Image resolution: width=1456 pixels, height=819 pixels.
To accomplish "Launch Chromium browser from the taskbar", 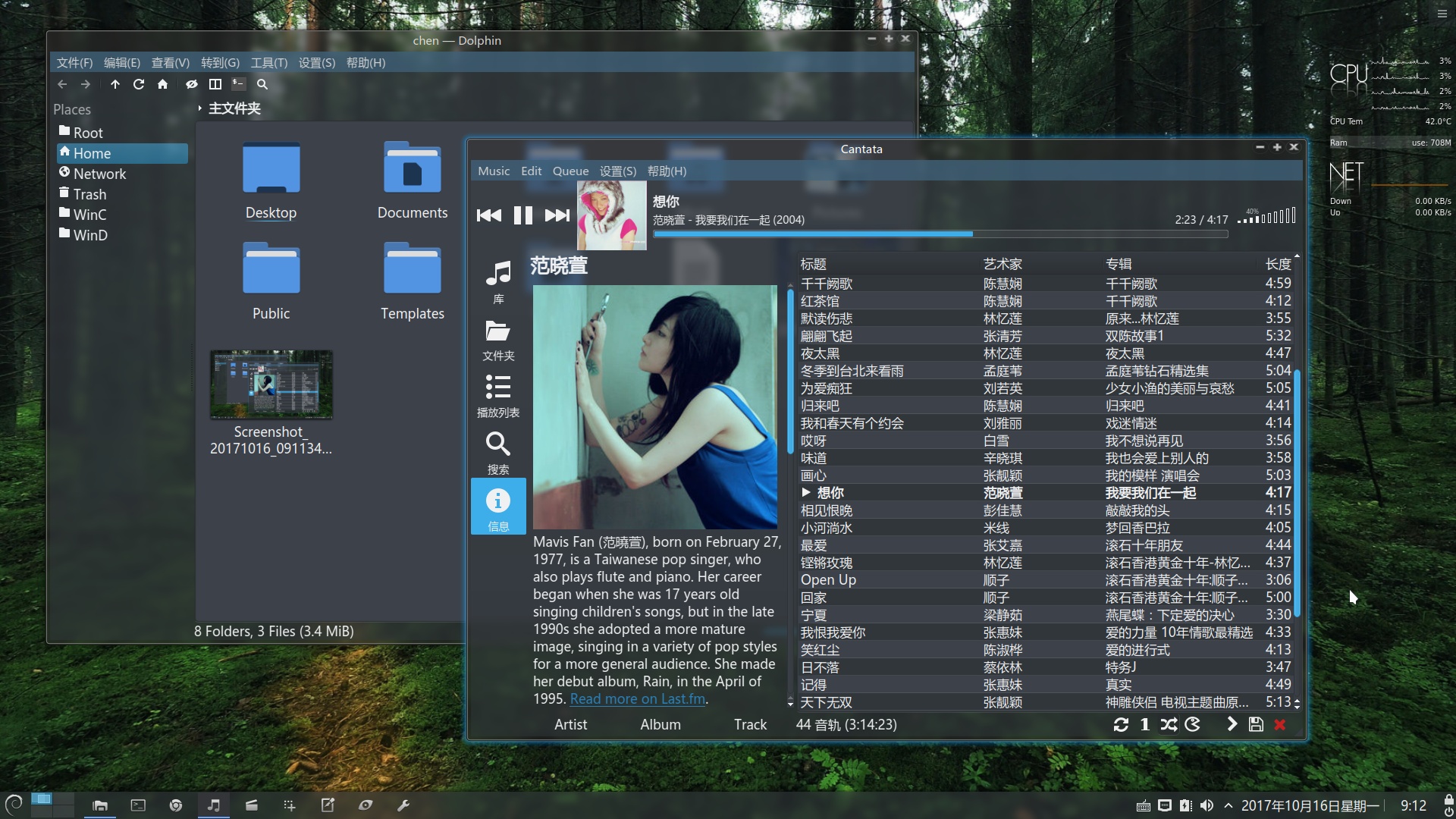I will (x=176, y=805).
